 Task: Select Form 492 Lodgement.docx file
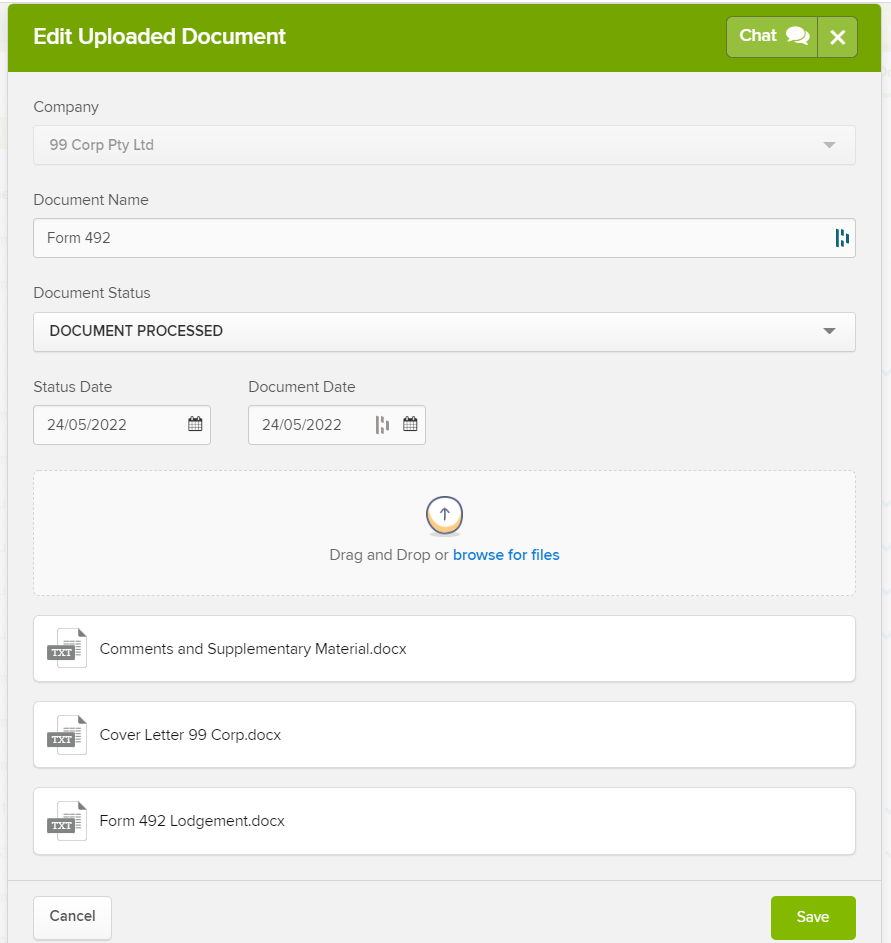click(444, 821)
